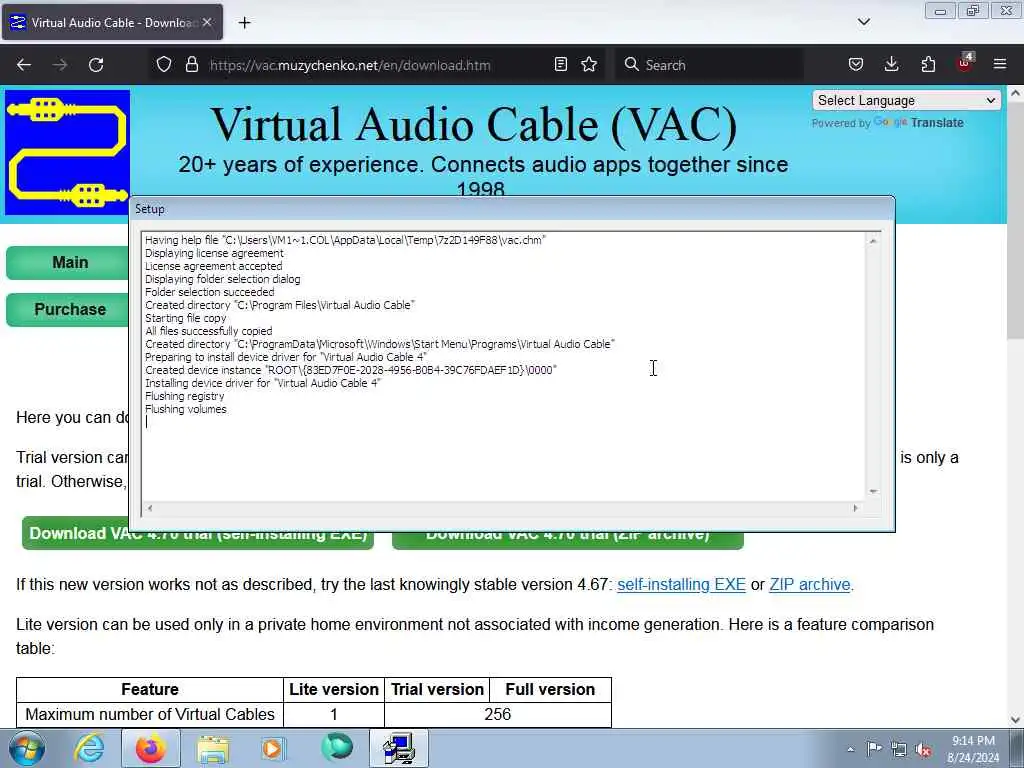Click the uBlock extension icon with badge
Screen dimensions: 1024x768
[965, 63]
